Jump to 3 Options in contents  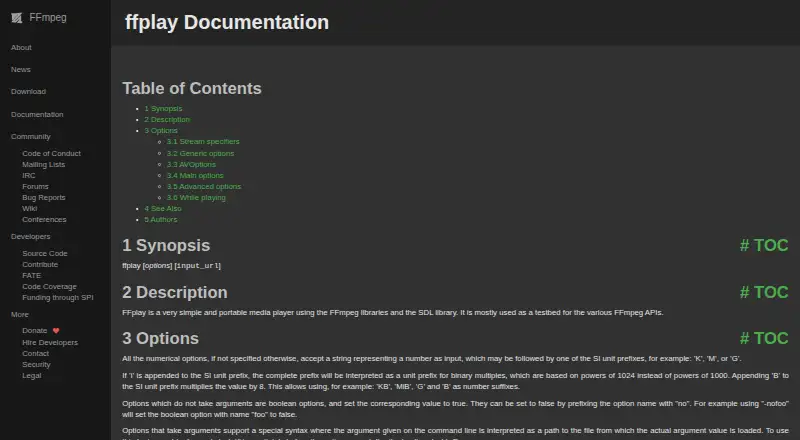(x=161, y=131)
